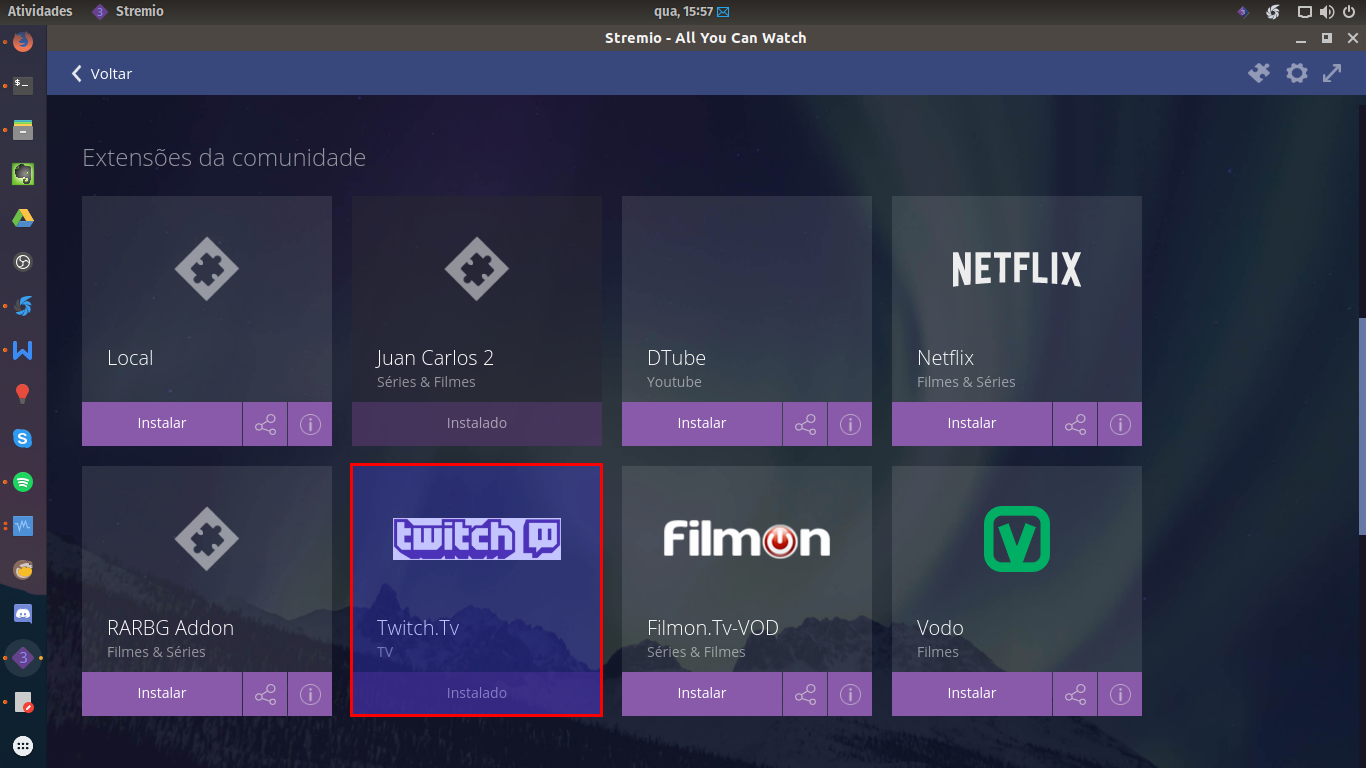Click the Stremio icon in the dock
1366x768 pixels.
coord(23,657)
